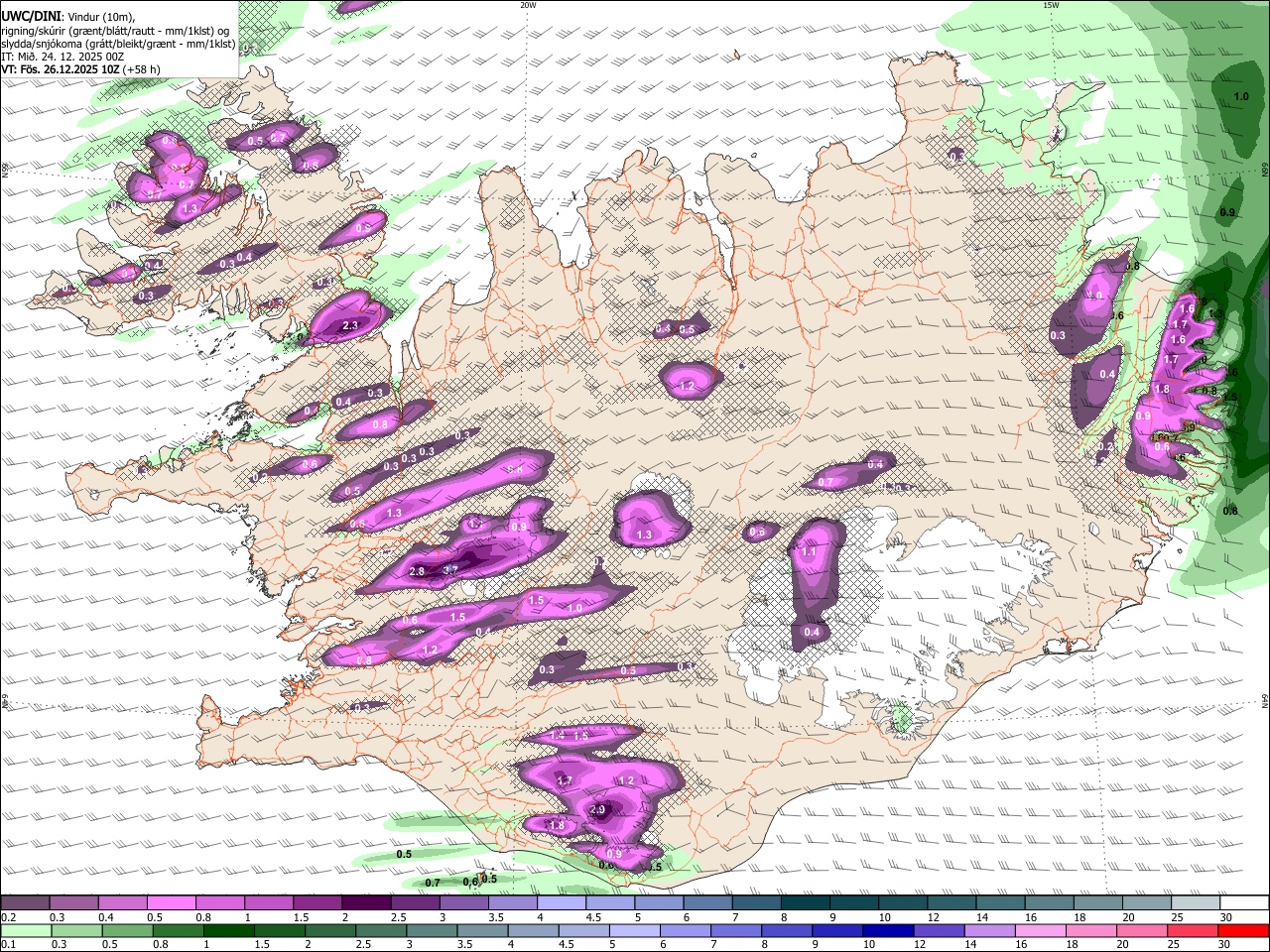The image size is (1270, 952).
Task: Click the light grey 25–30 swatch in upper legend
Action: pyautogui.click(x=1196, y=903)
